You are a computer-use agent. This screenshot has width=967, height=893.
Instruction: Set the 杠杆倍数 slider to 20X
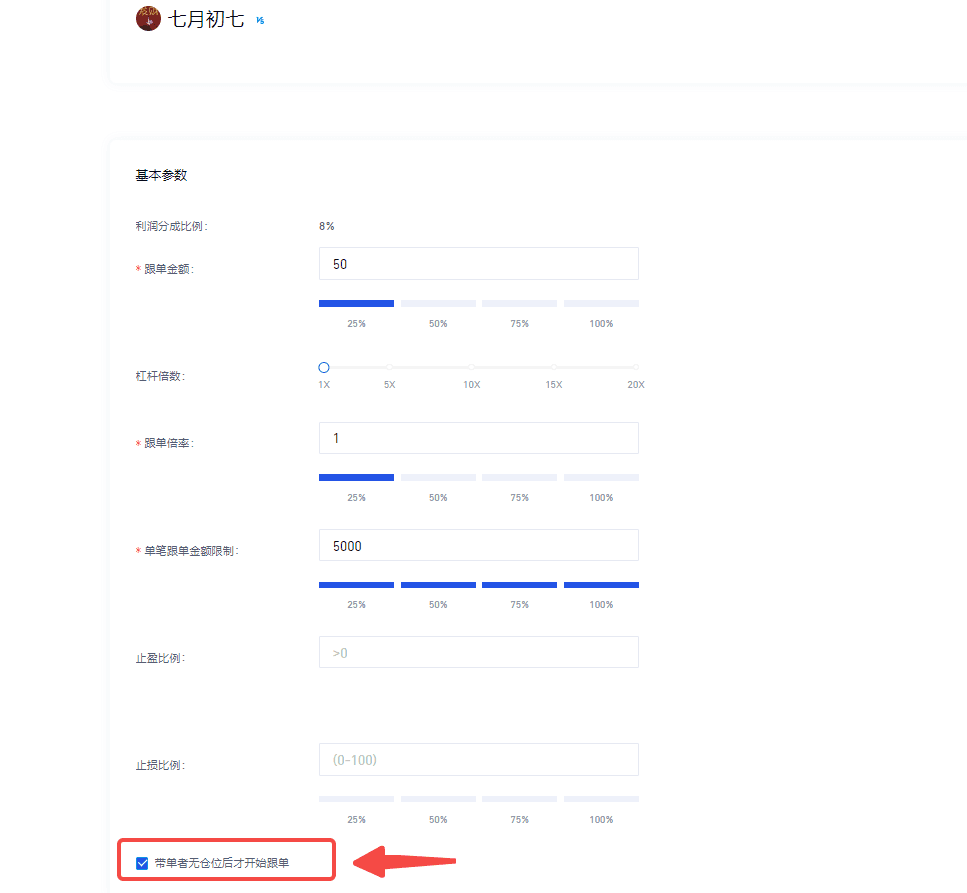tap(635, 368)
